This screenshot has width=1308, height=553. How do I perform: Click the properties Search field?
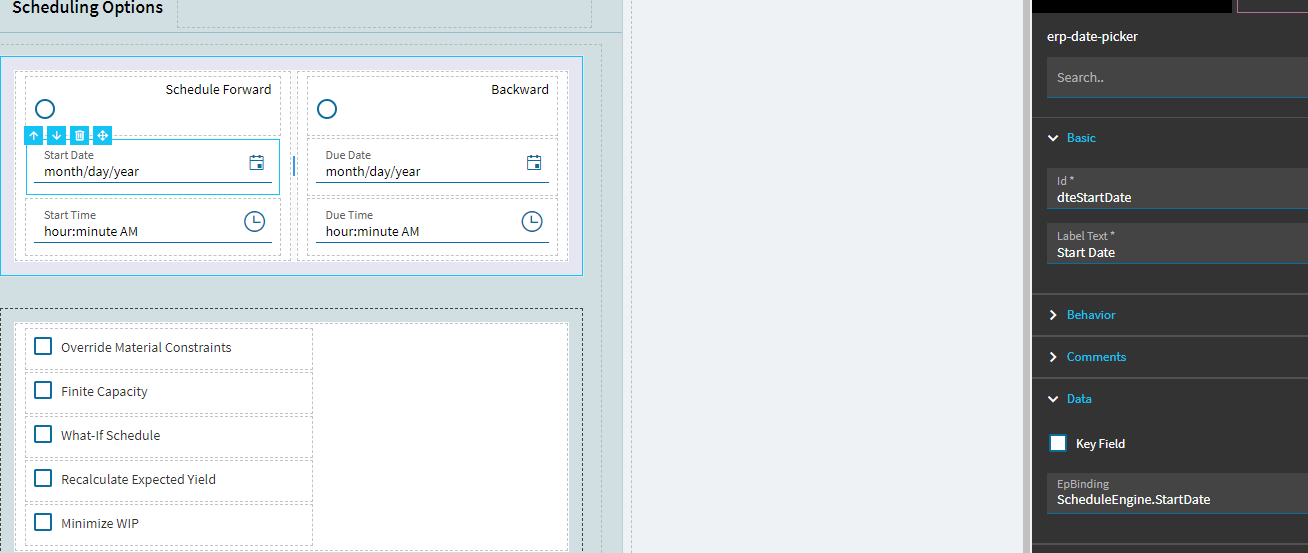1177,77
